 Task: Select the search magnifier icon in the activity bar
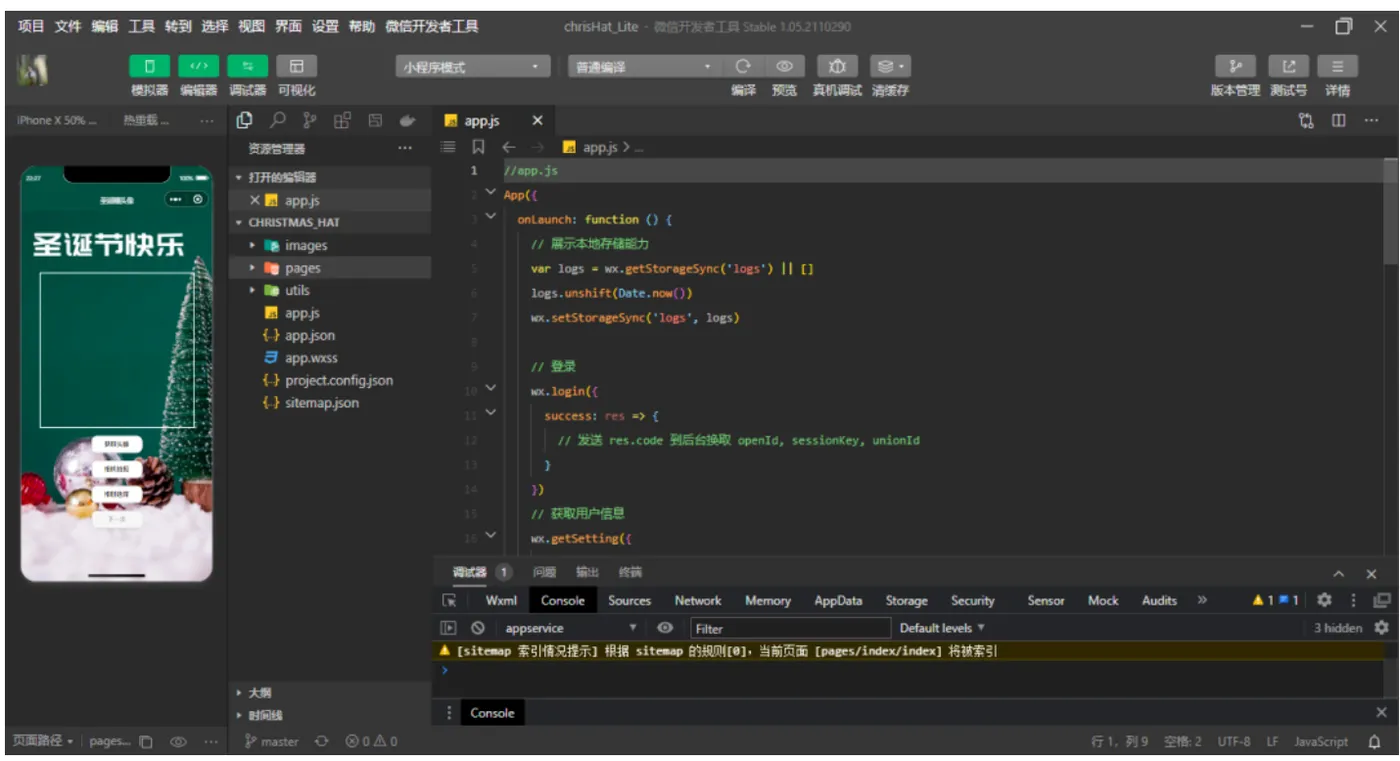(278, 120)
